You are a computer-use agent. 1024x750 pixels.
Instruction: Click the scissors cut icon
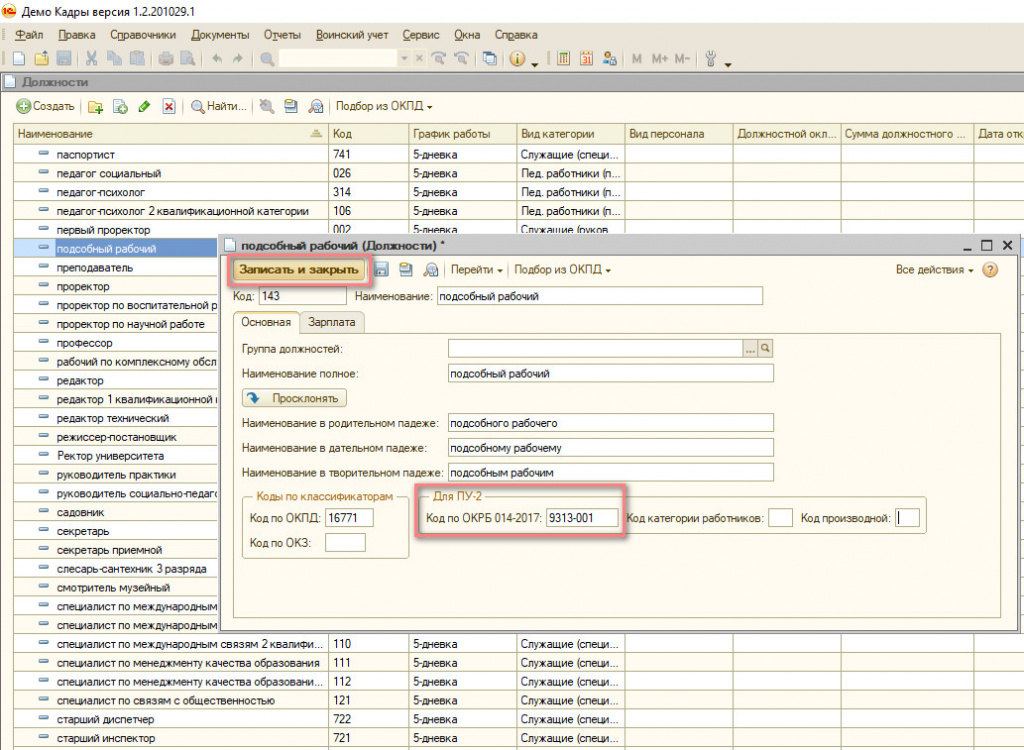[x=91, y=59]
